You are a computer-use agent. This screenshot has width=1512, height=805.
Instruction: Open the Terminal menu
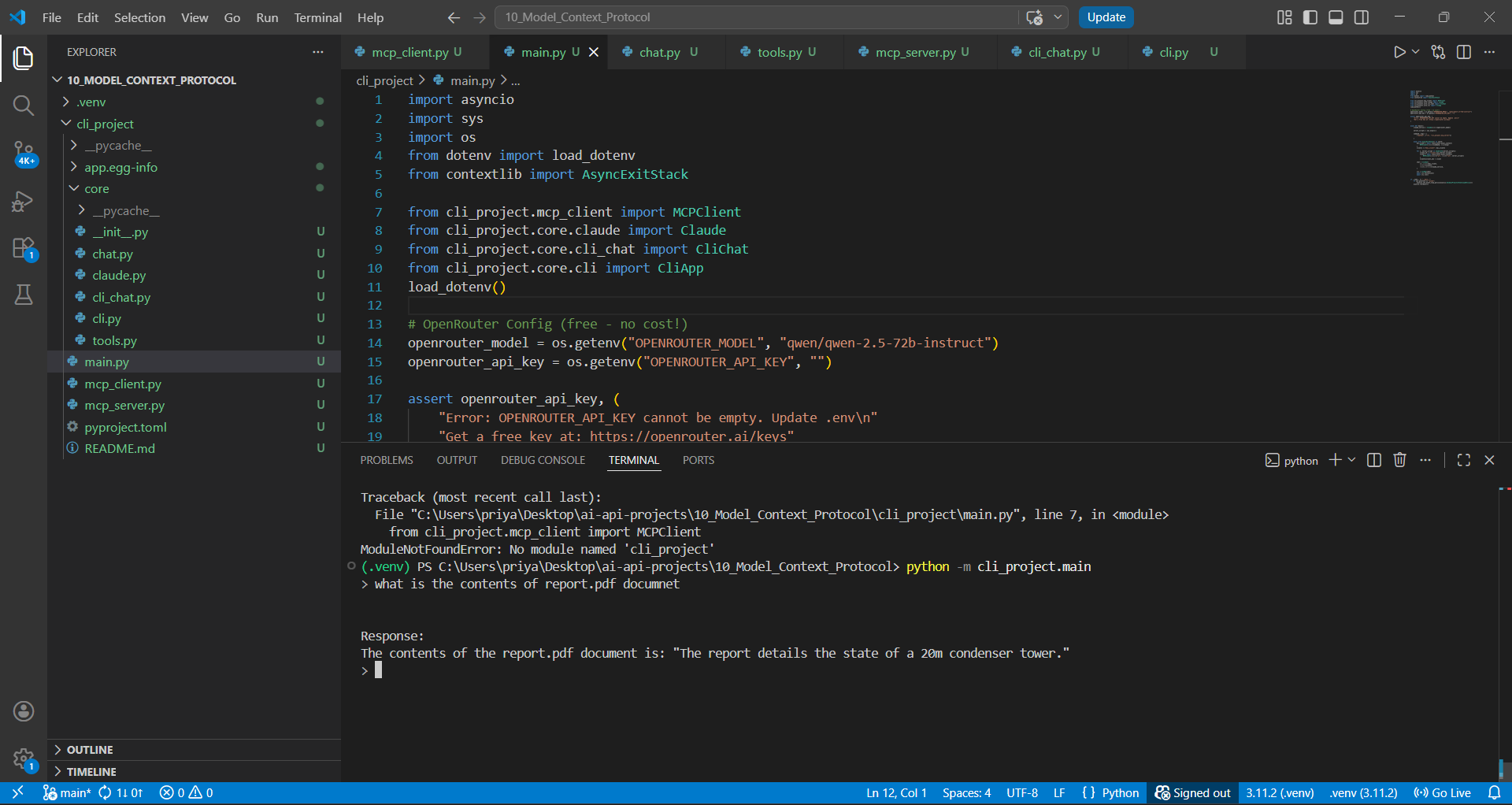pyautogui.click(x=317, y=17)
